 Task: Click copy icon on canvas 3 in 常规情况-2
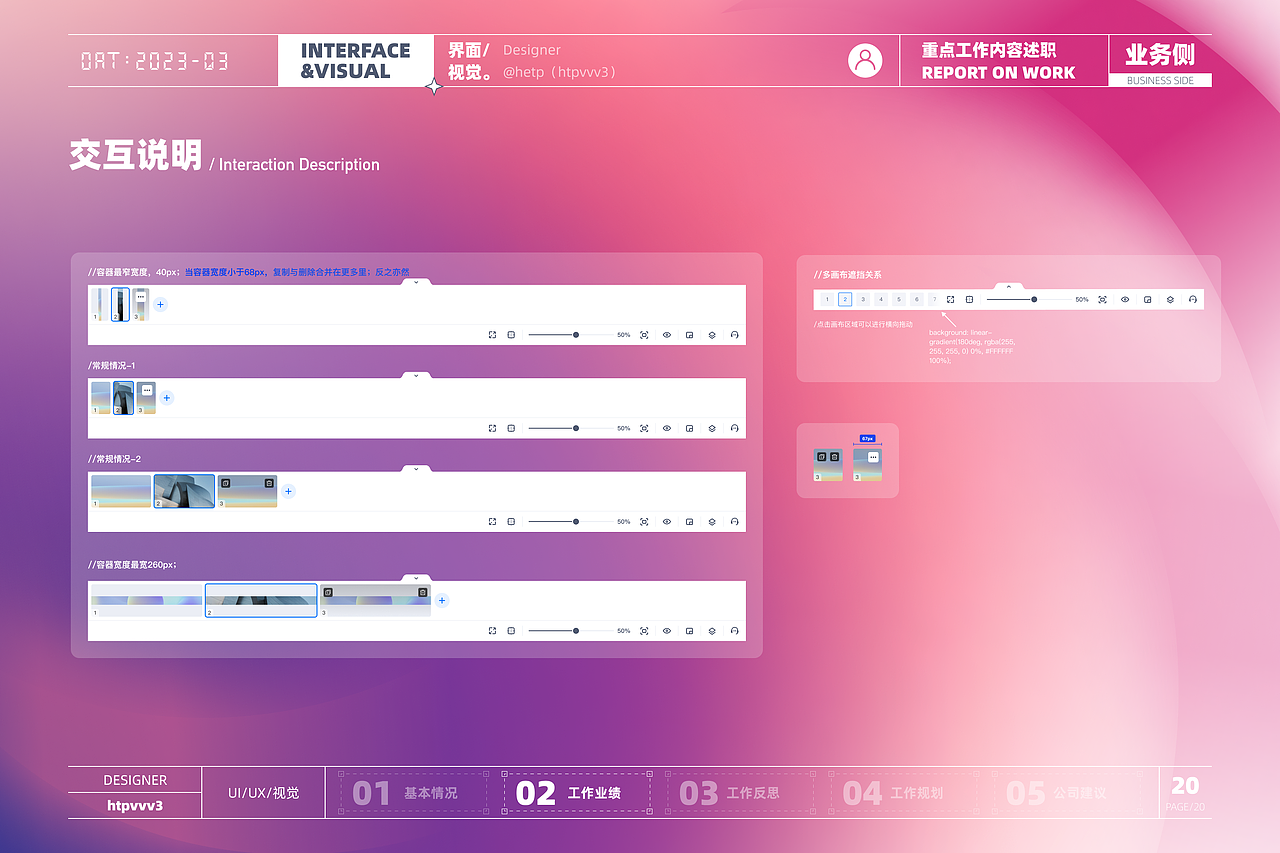(225, 483)
